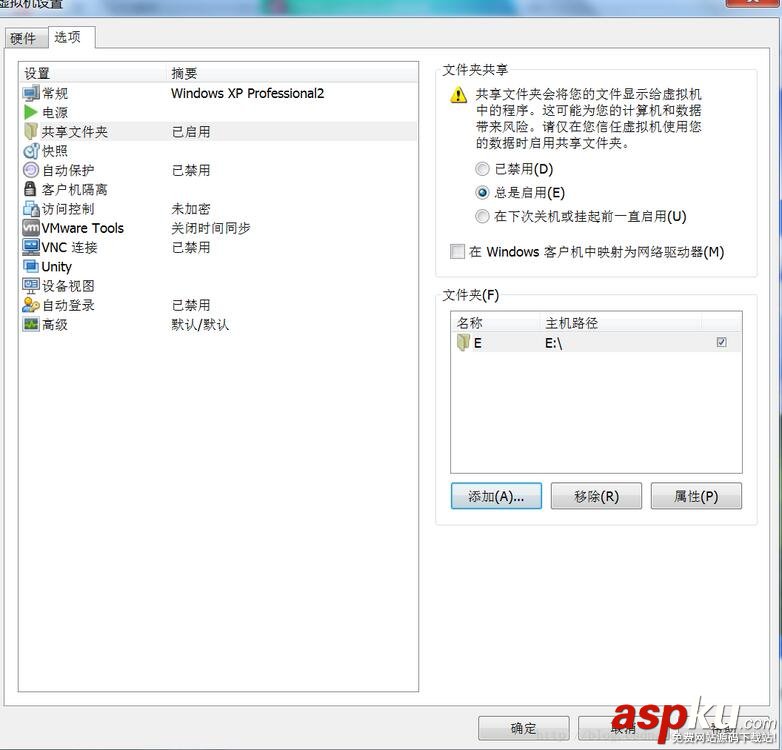Click the 自动登录 autologin user icon
Screen dimensions: 782x750
tap(30, 305)
